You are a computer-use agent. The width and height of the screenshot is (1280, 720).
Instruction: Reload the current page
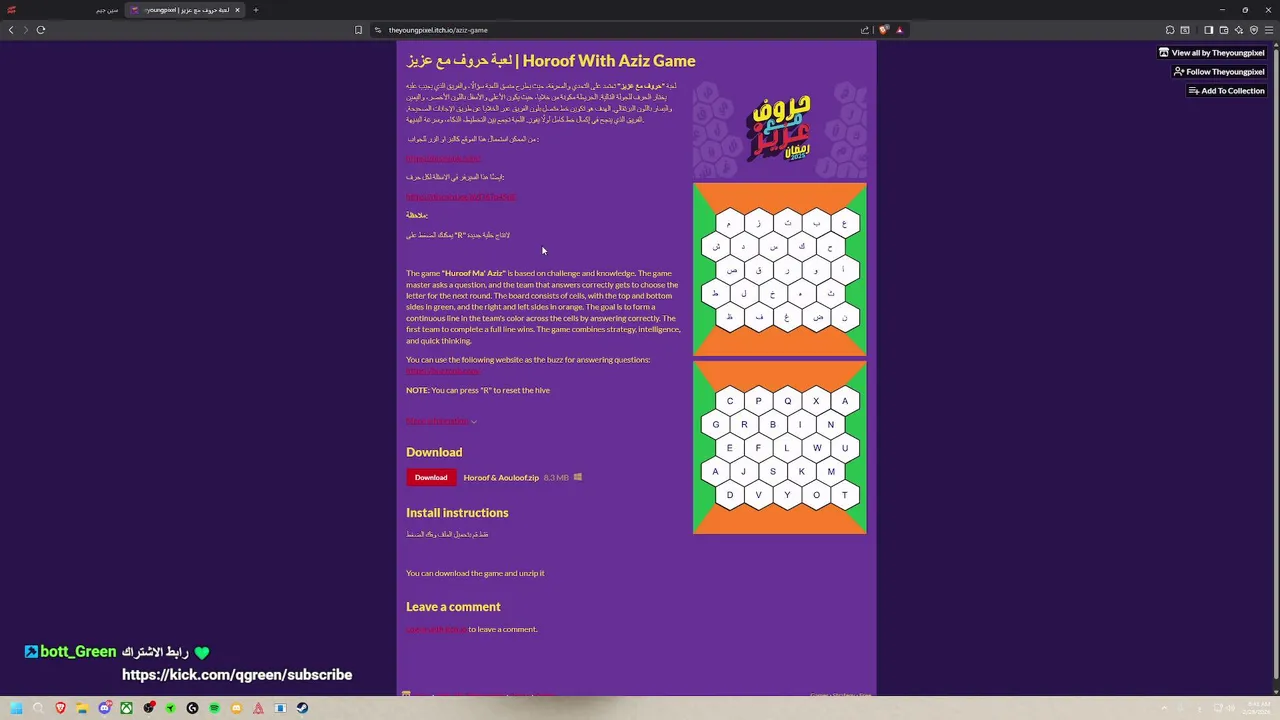coord(41,30)
